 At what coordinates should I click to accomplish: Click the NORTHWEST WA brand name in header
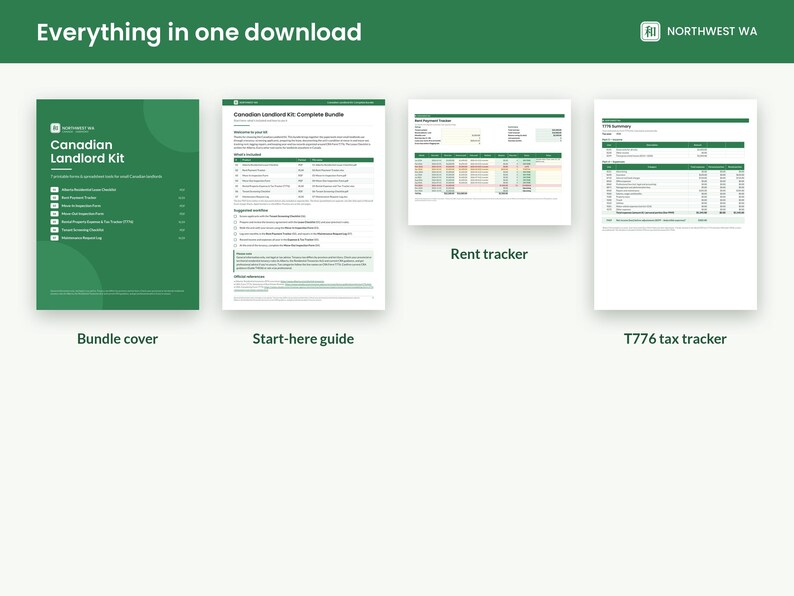pyautogui.click(x=712, y=31)
